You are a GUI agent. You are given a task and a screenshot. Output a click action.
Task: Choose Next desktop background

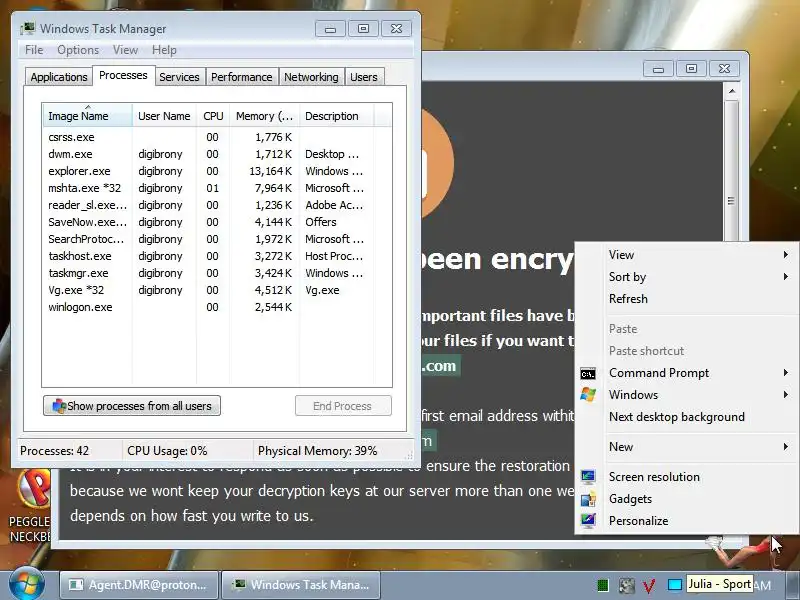click(x=686, y=417)
